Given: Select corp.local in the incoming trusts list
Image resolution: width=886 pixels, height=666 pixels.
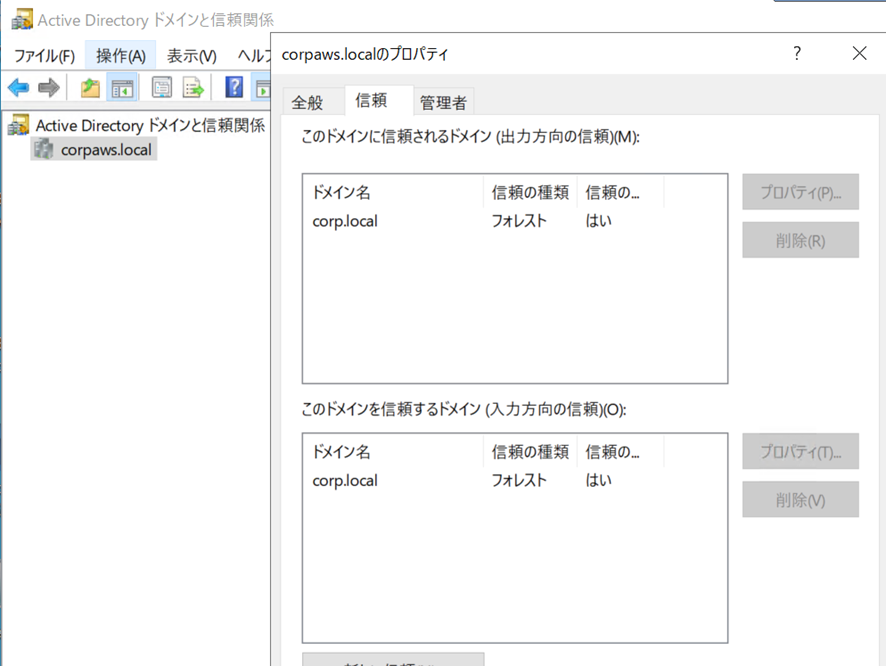Looking at the screenshot, I should [x=345, y=480].
